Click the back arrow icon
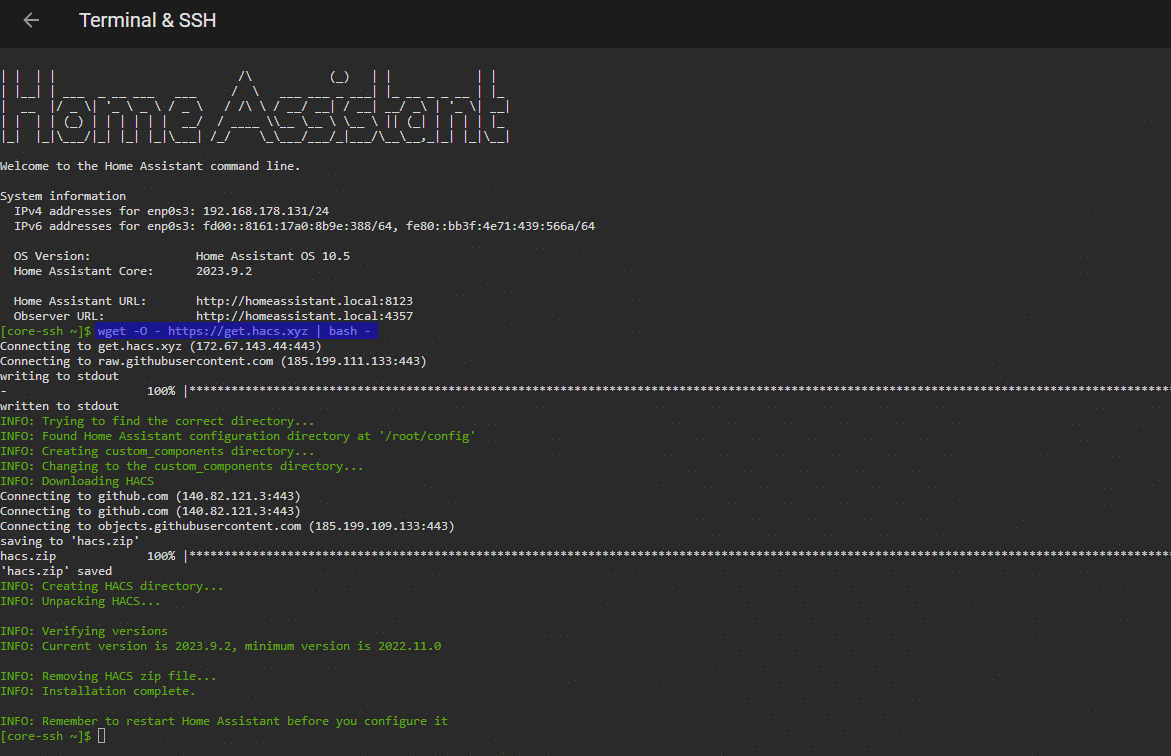This screenshot has height=756, width=1171. coord(31,20)
